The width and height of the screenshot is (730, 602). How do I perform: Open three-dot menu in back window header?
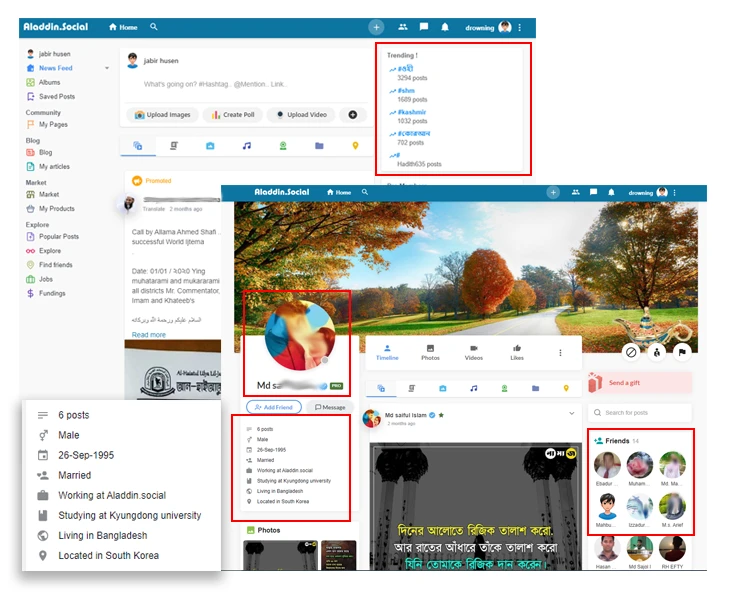coord(520,27)
